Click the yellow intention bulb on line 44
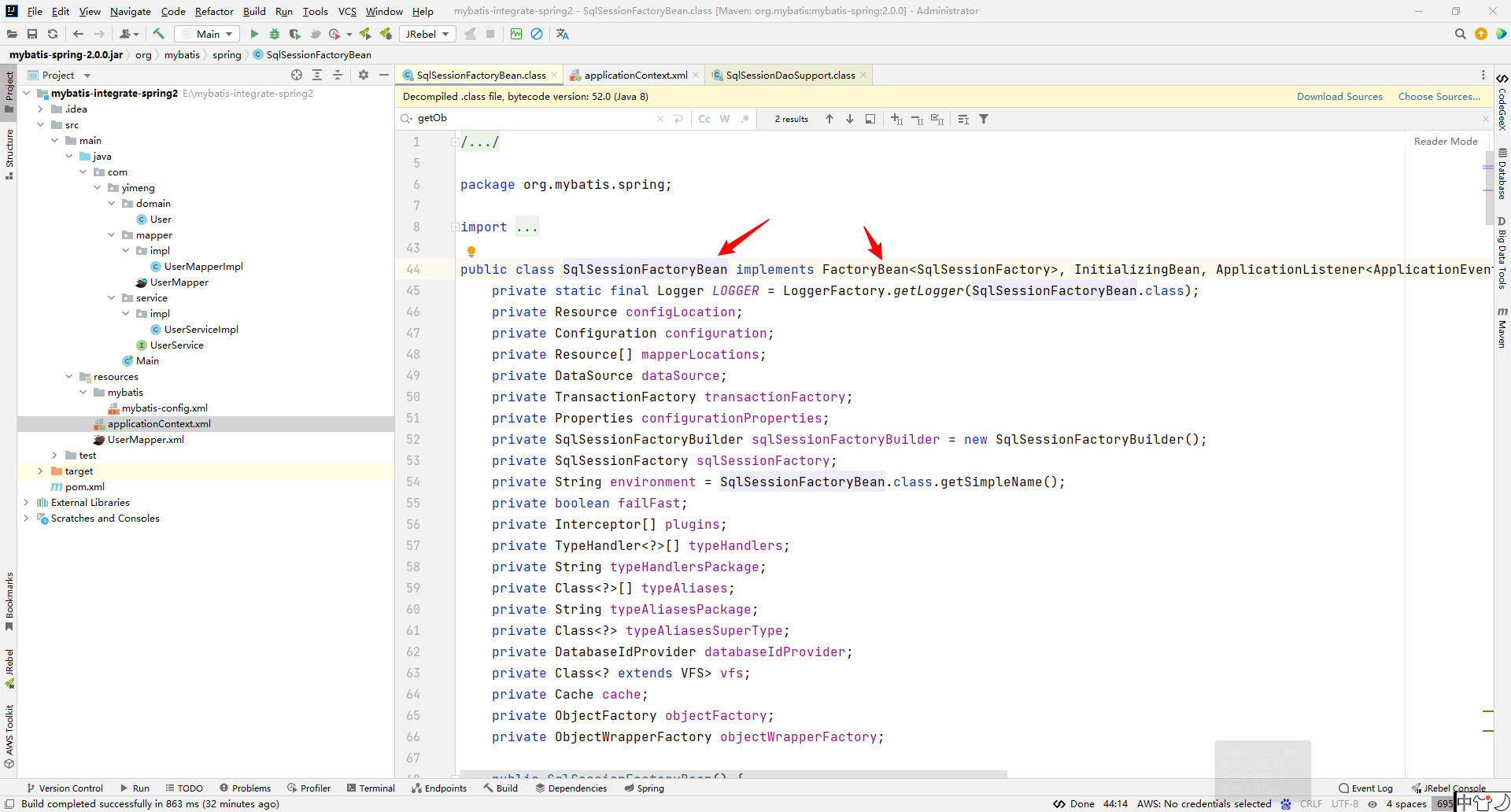Viewport: 1511px width, 812px height. click(x=471, y=252)
